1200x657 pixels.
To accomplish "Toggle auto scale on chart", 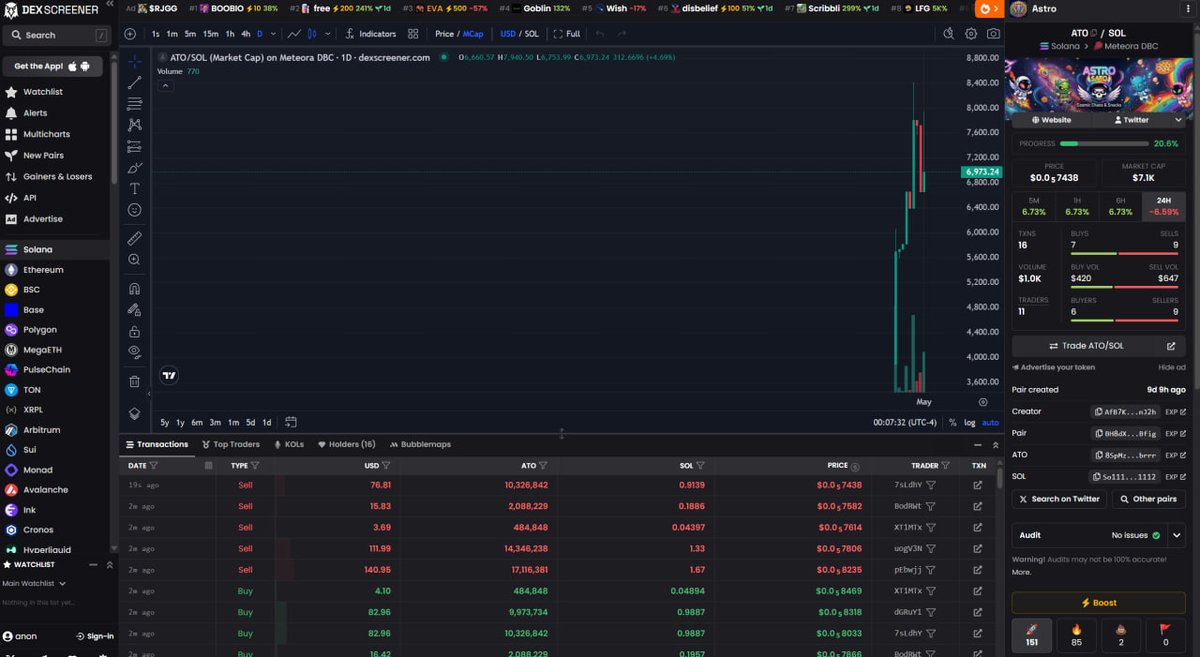I will (990, 422).
